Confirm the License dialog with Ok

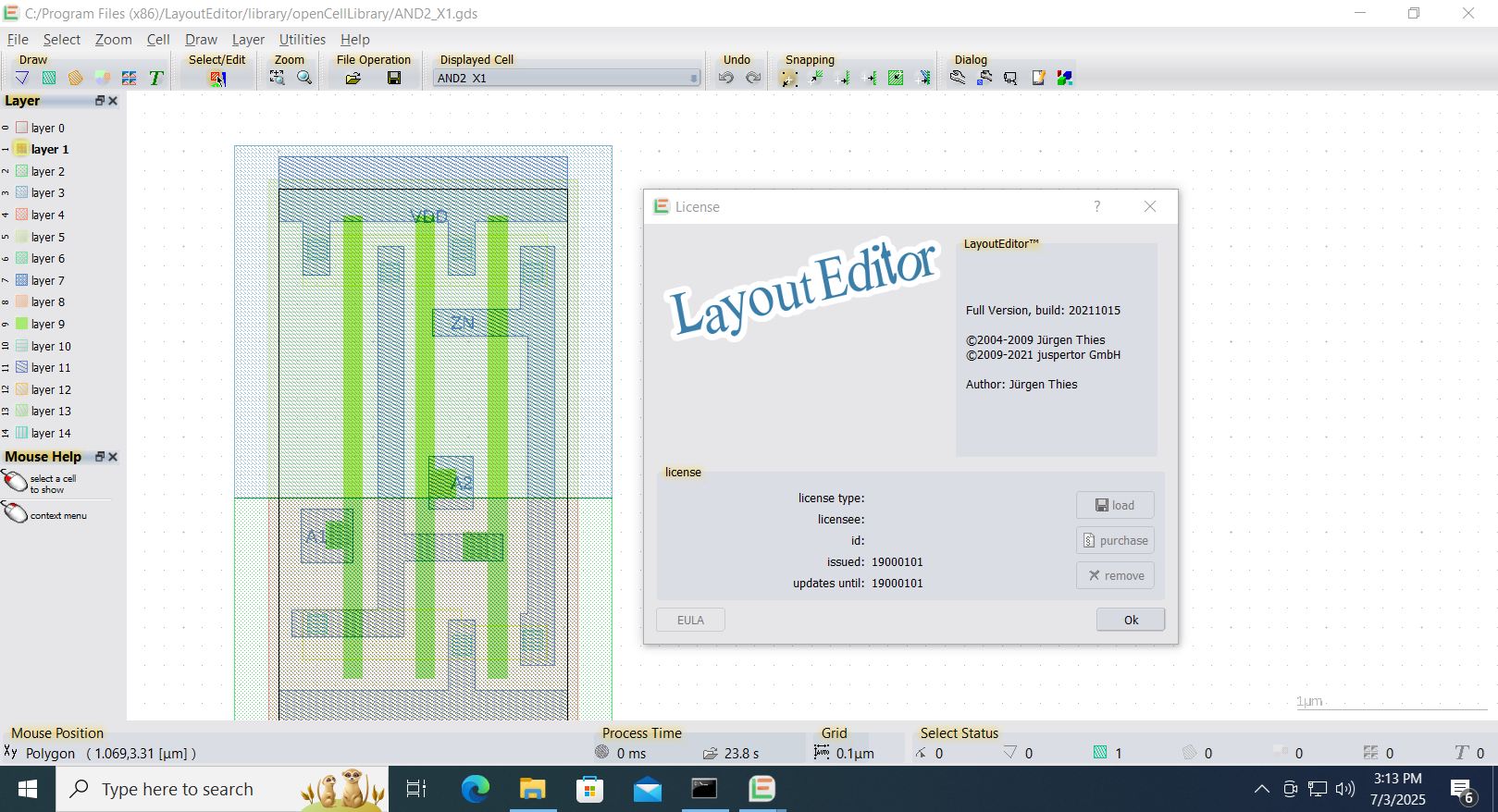coord(1131,620)
